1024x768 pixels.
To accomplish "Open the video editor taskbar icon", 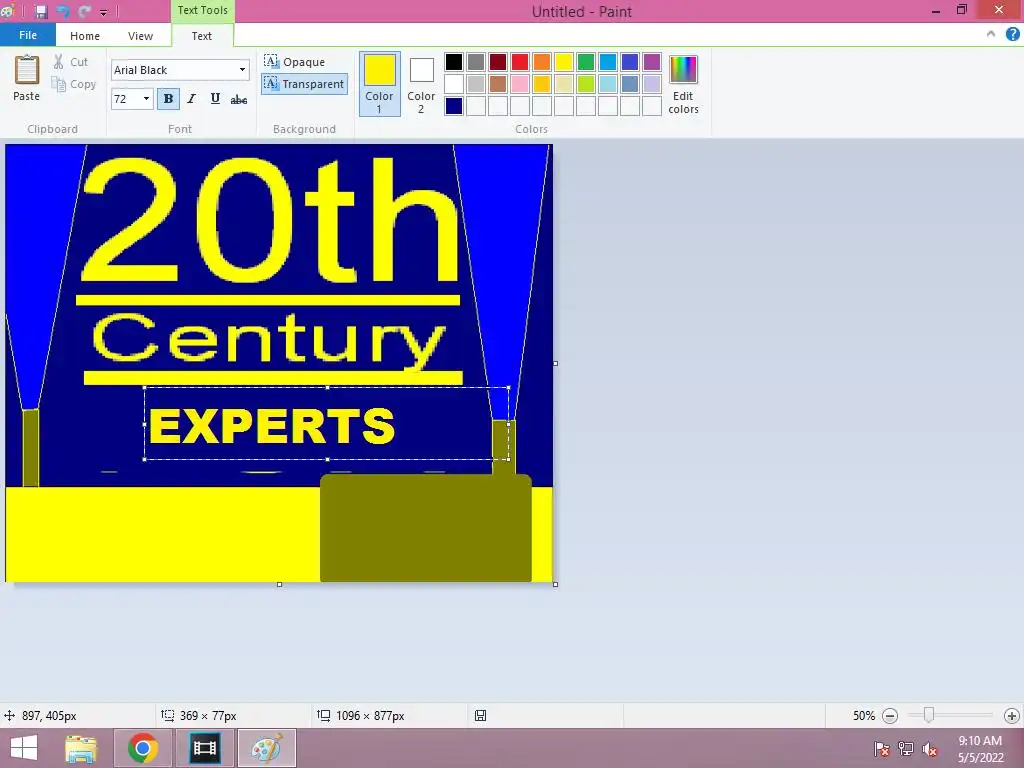I will (204, 748).
